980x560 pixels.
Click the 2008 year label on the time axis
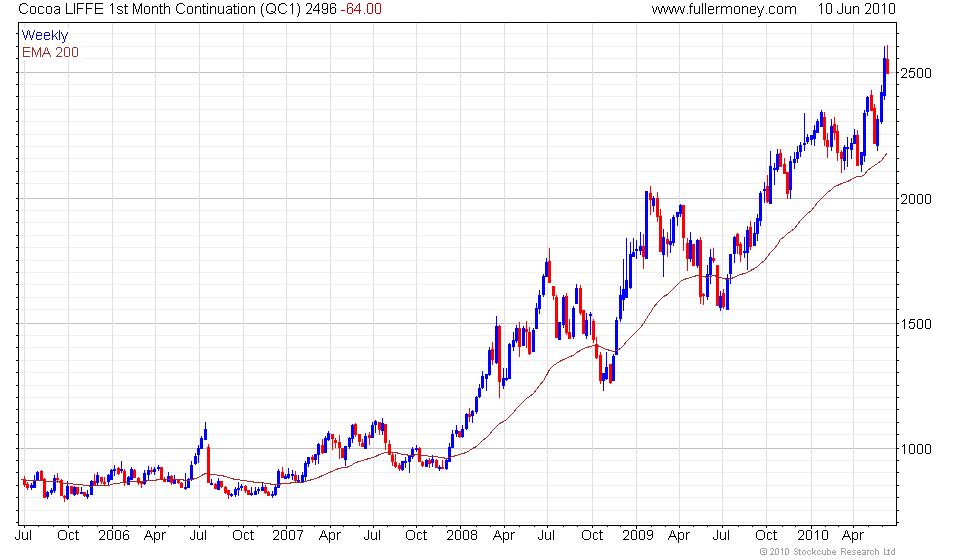[x=462, y=536]
